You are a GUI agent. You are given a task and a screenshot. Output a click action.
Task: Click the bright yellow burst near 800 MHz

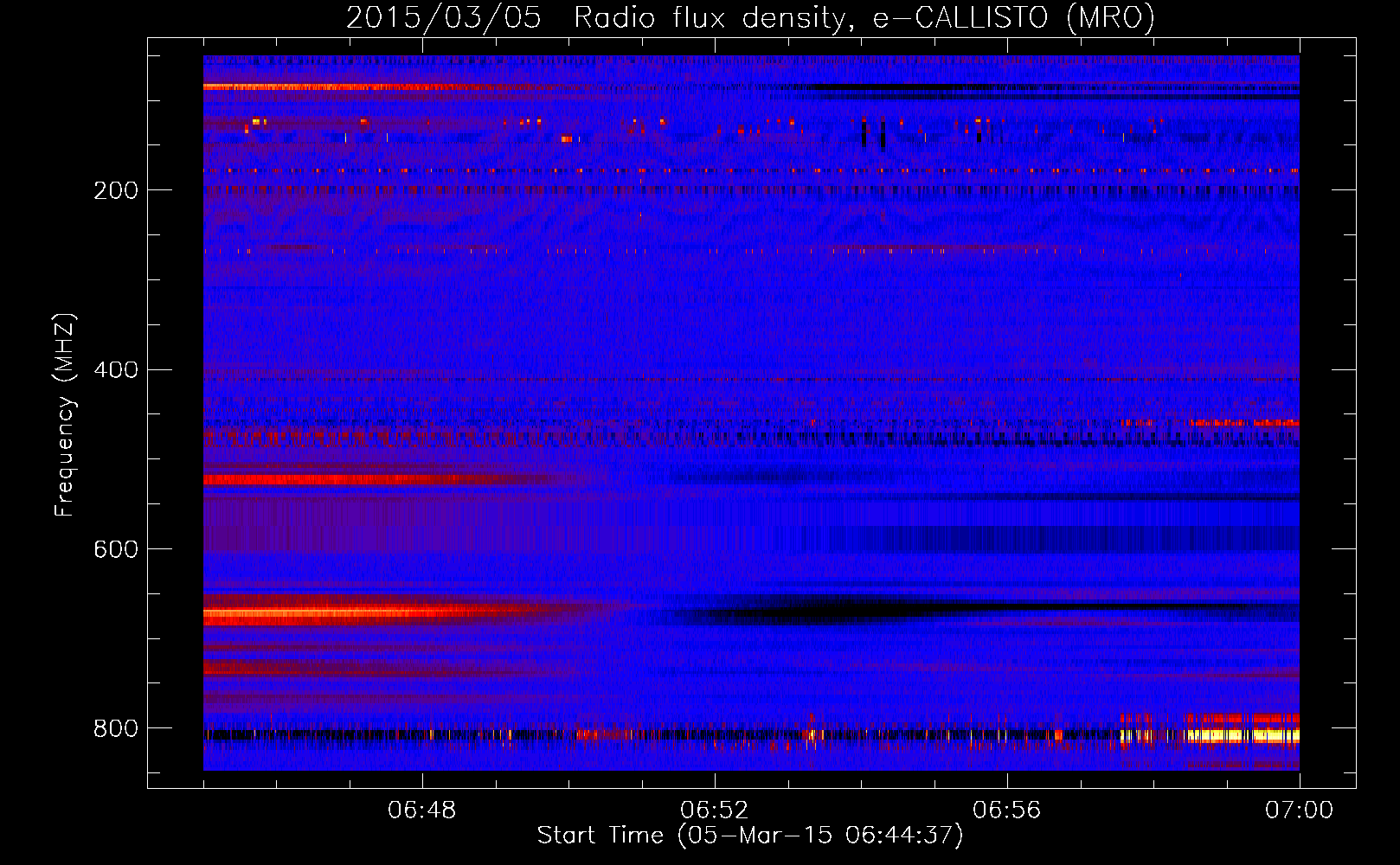(x=1242, y=736)
